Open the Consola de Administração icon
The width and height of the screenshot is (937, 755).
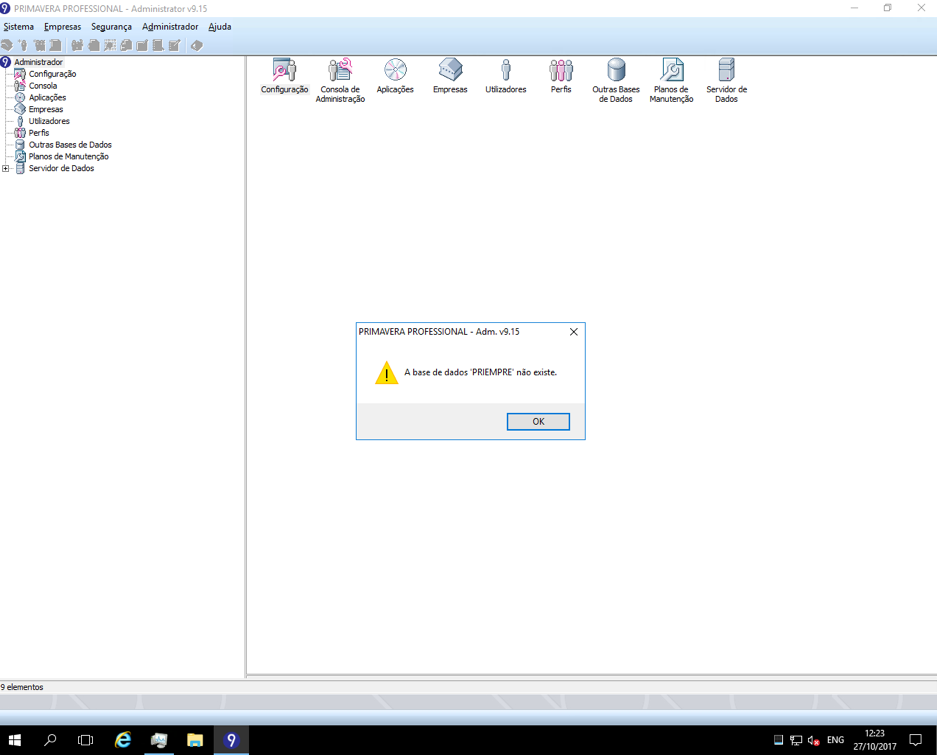340,81
